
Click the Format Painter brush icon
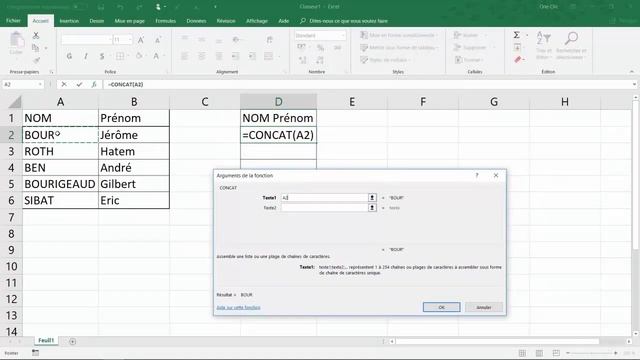point(36,60)
